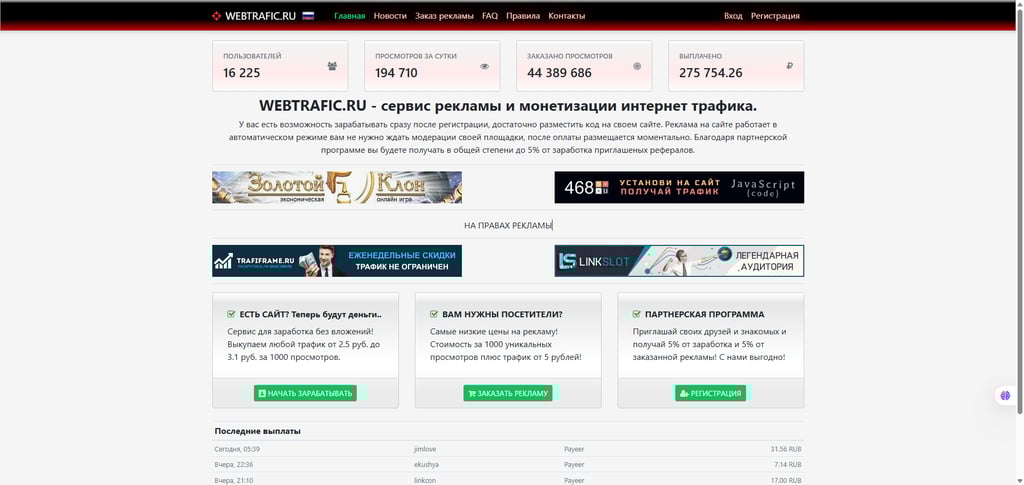Viewport: 1024px width, 485px height.
Task: Click the ПАРТНЕРСКАЯ ПРОГРАММА heading
Action: tap(705, 314)
